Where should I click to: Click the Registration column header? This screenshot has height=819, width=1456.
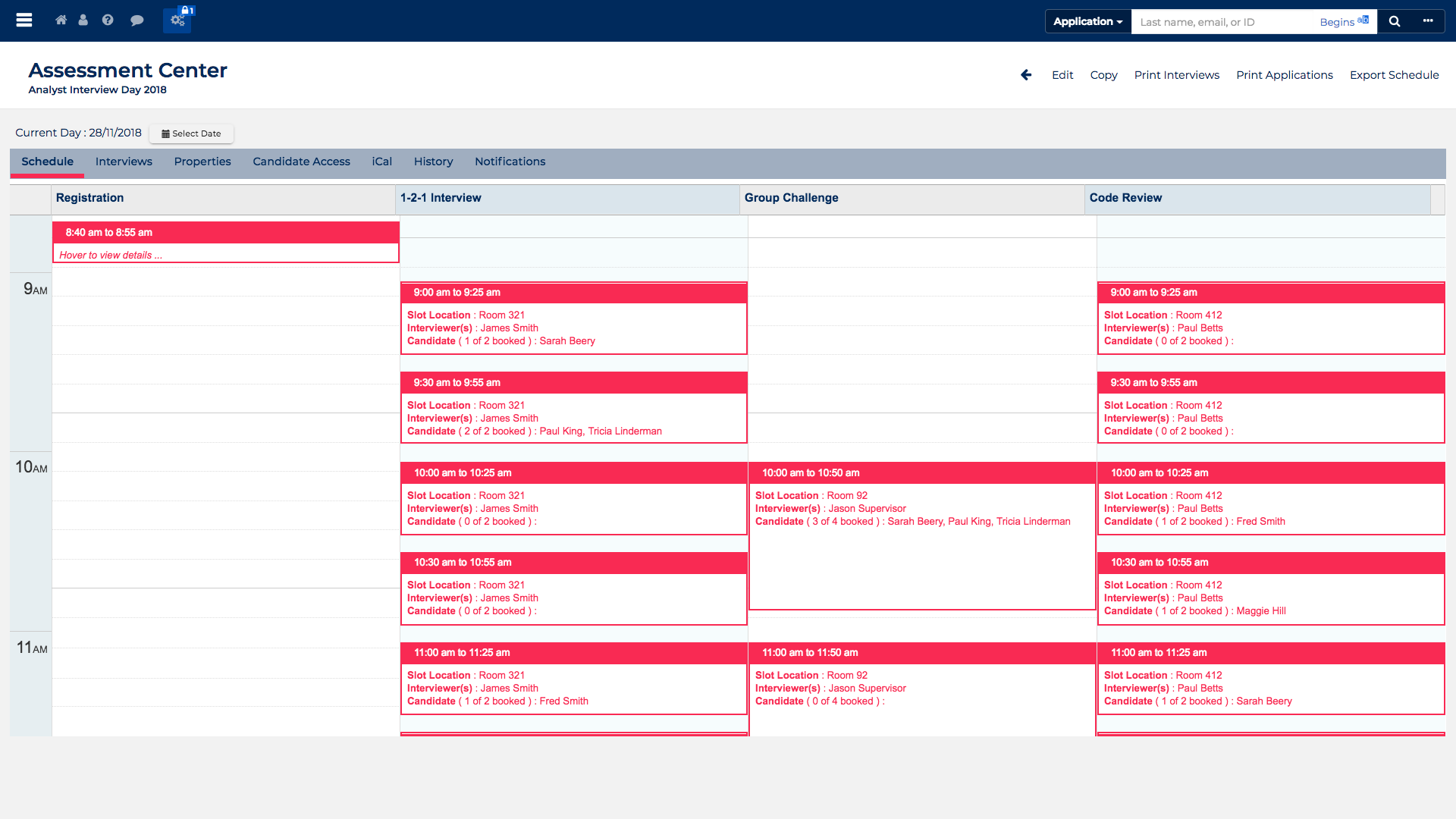pyautogui.click(x=224, y=199)
